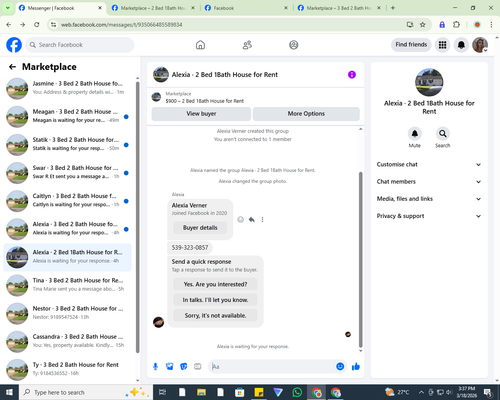The height and width of the screenshot is (400, 500).
Task: Open Nestor - 3 Bed 2 Bath conversation
Action: click(67, 313)
